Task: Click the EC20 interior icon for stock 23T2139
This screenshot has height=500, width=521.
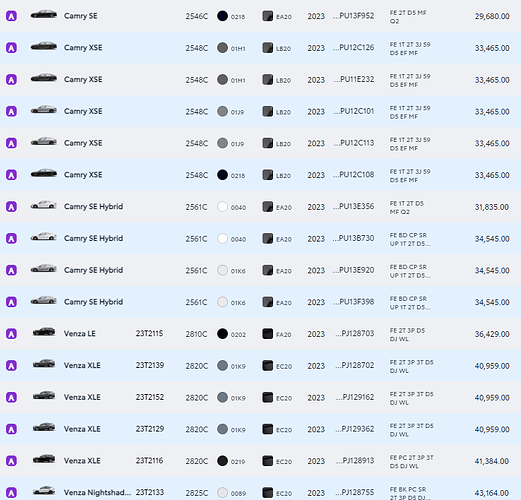Action: click(x=267, y=366)
